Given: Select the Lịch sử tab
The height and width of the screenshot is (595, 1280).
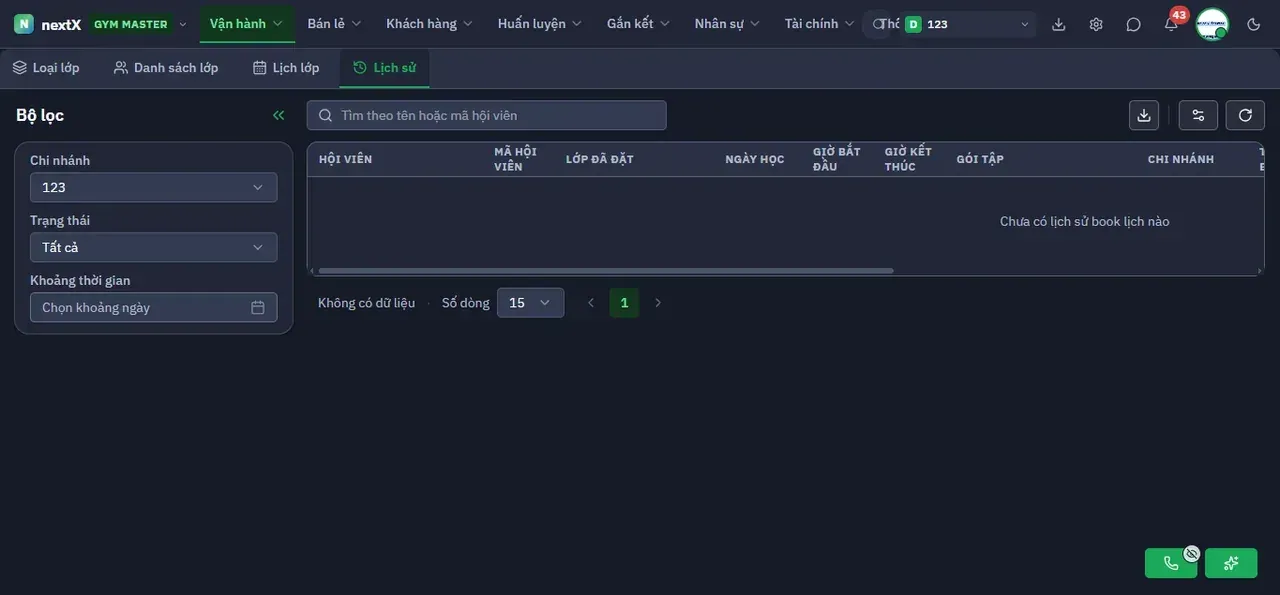Looking at the screenshot, I should click(x=385, y=68).
